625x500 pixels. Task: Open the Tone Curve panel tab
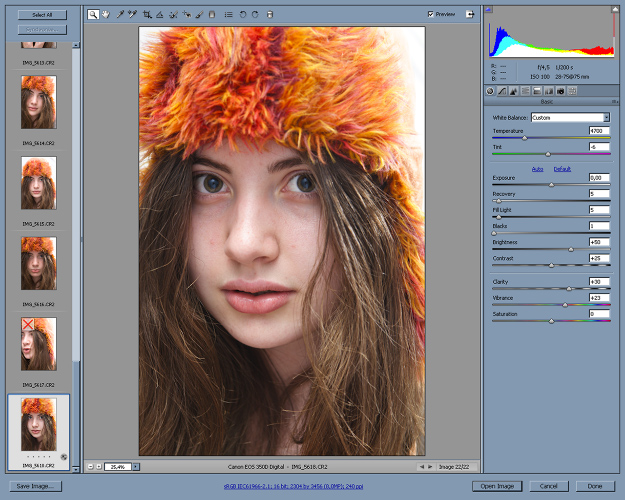tap(502, 90)
